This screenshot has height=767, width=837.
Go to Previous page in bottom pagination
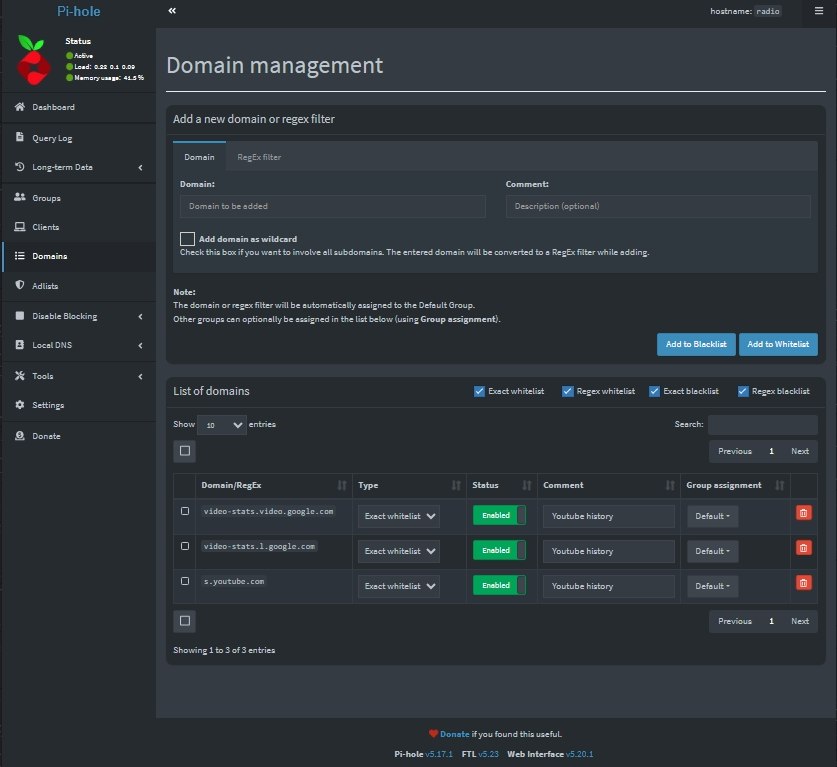click(x=735, y=621)
